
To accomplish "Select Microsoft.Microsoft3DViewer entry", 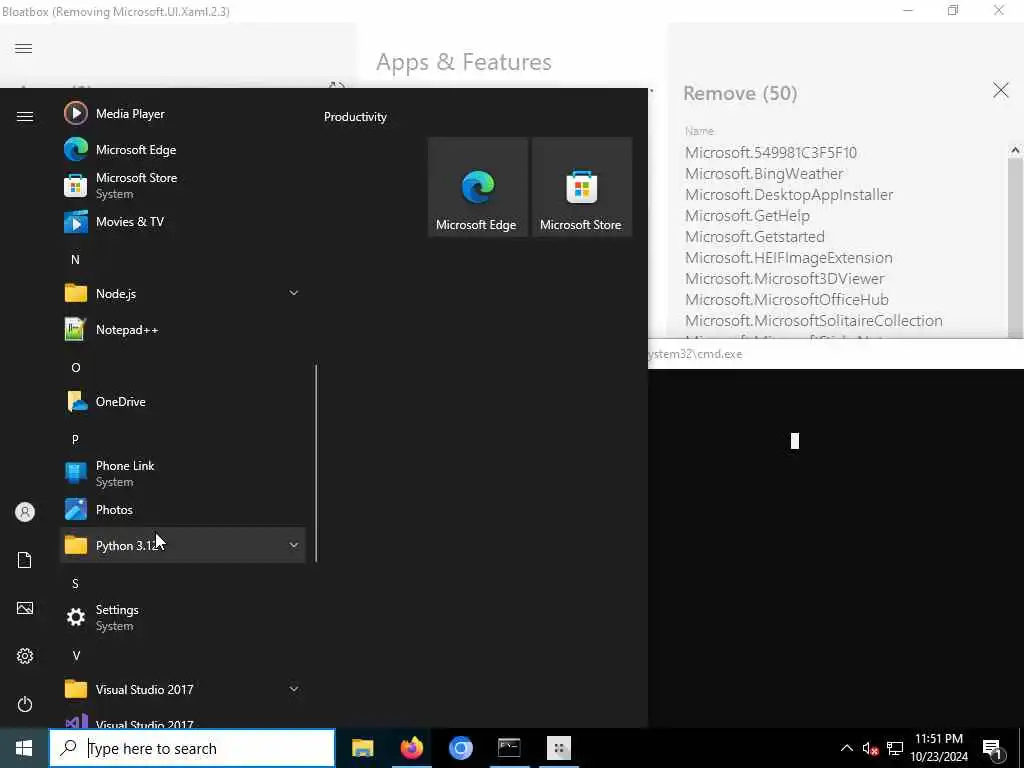I will coord(784,278).
